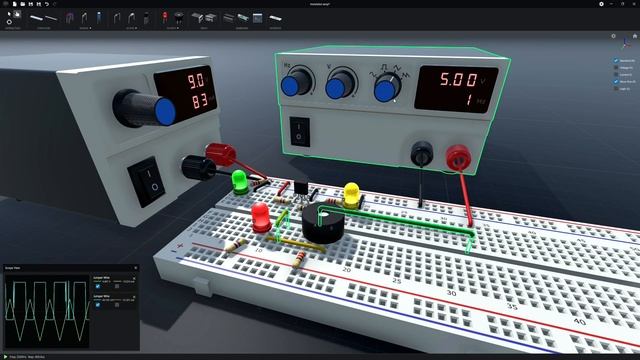Click the undo arrow icon
The height and width of the screenshot is (360, 640).
click(47, 4)
